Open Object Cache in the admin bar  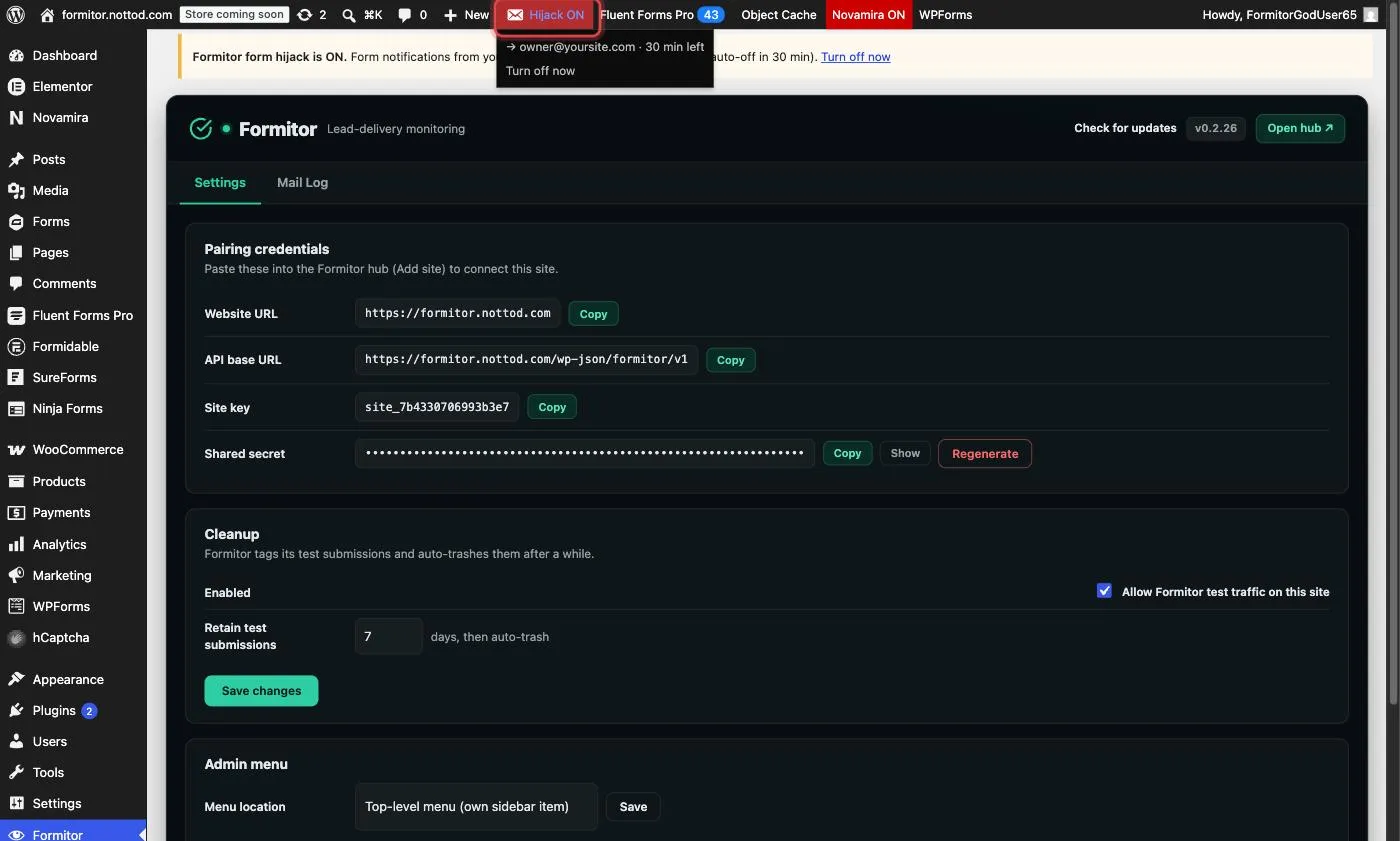779,15
